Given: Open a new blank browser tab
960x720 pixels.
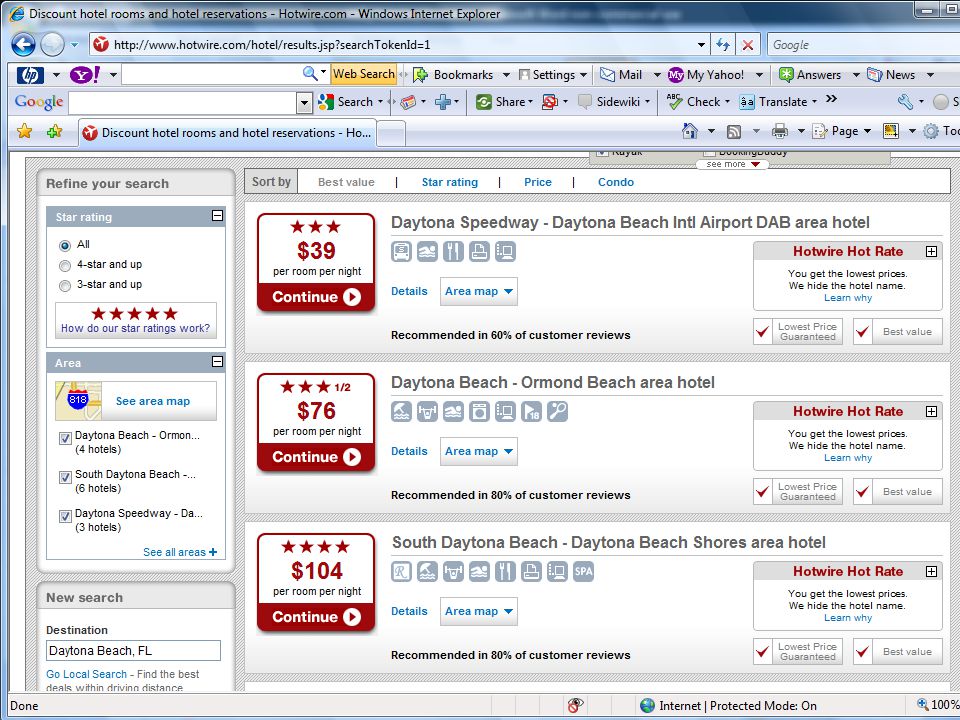Looking at the screenshot, I should point(391,133).
